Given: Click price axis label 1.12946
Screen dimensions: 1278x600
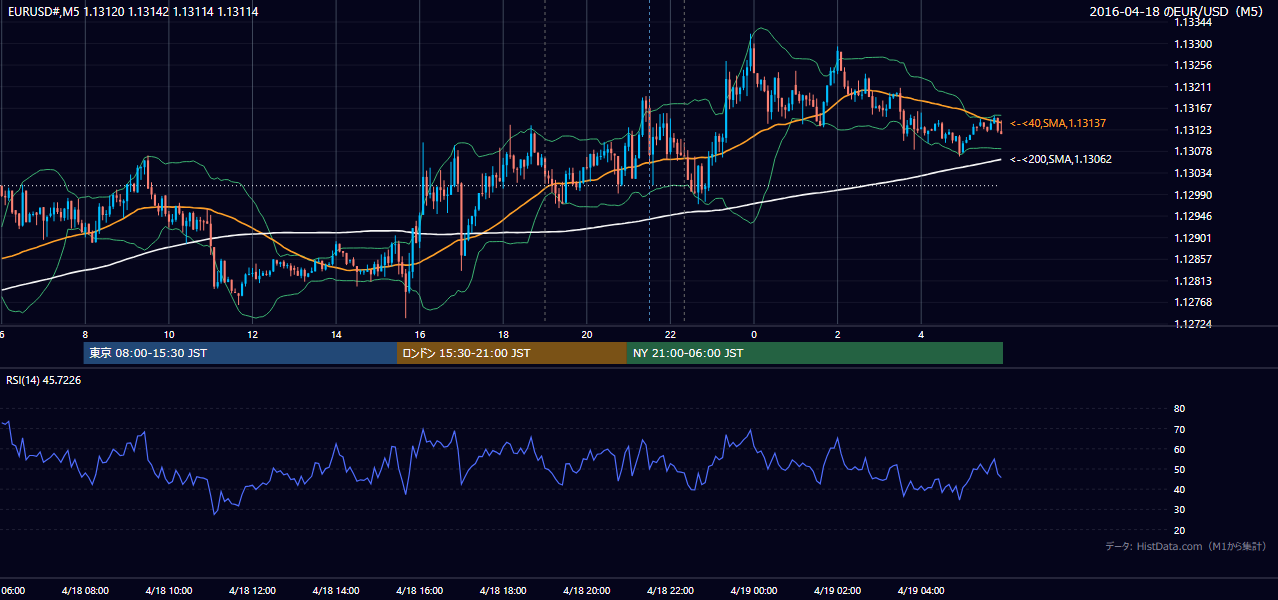Looking at the screenshot, I should [1193, 216].
